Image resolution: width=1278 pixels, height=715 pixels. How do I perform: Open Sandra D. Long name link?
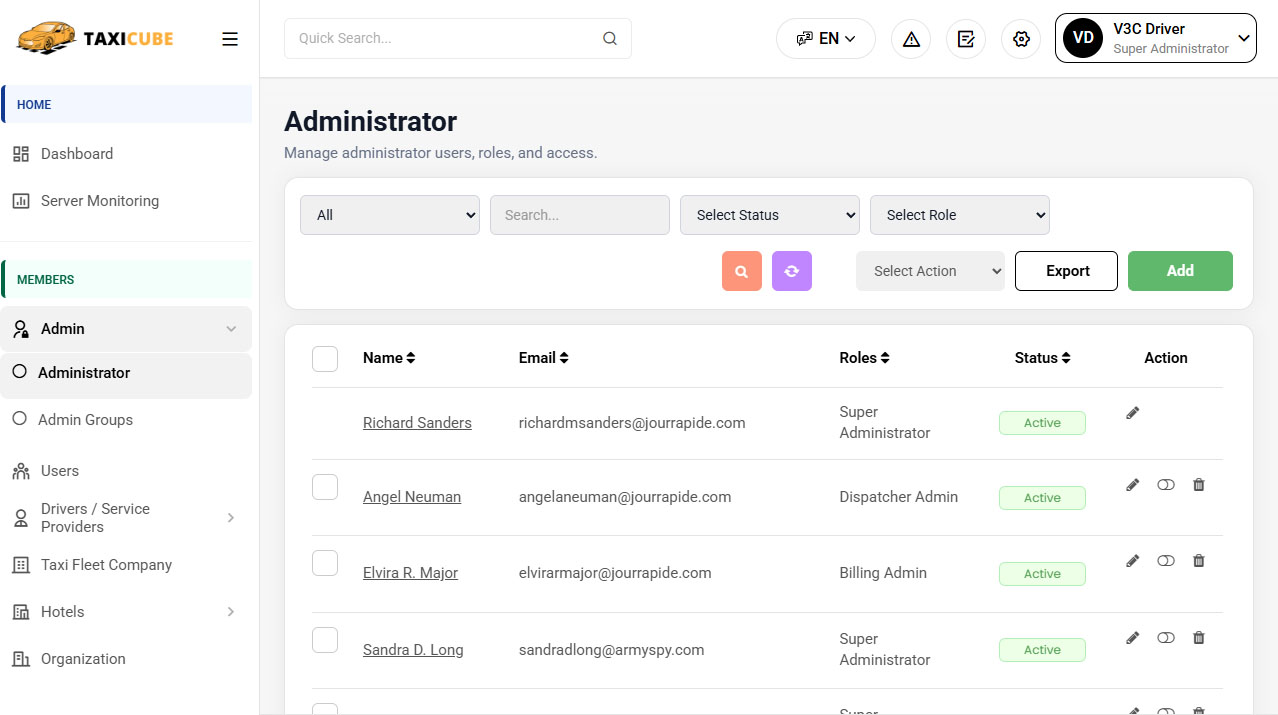click(413, 650)
